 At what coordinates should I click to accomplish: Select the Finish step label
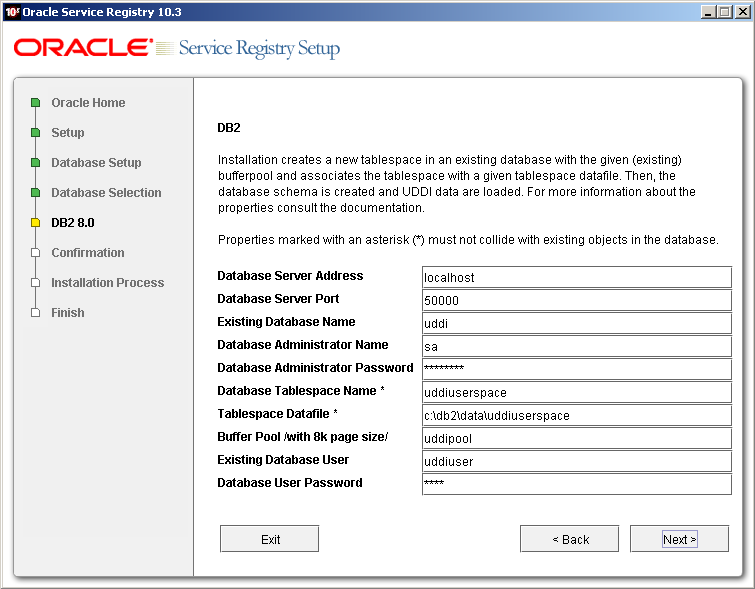coord(68,313)
